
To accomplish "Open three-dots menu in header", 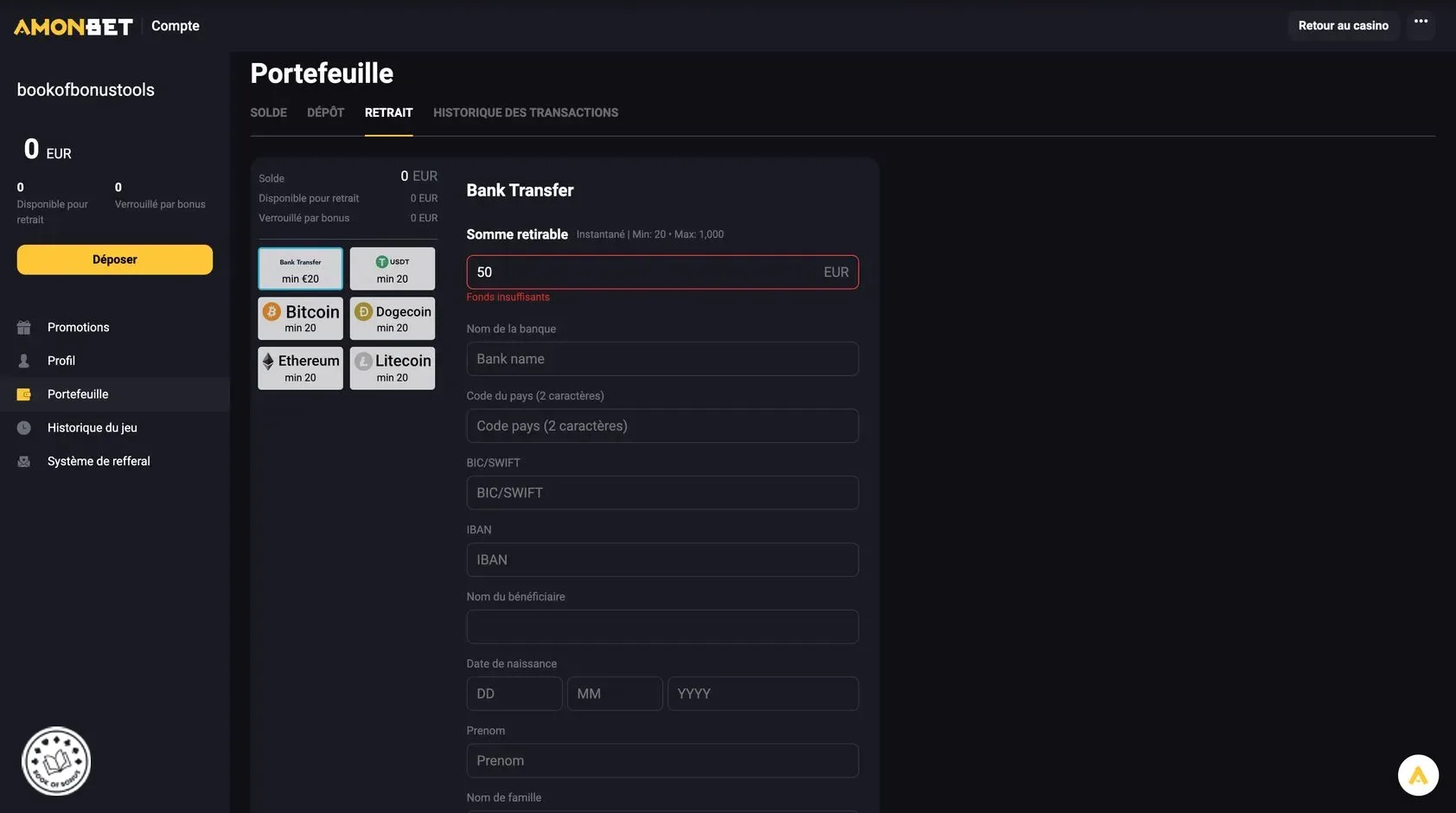I will [1421, 22].
